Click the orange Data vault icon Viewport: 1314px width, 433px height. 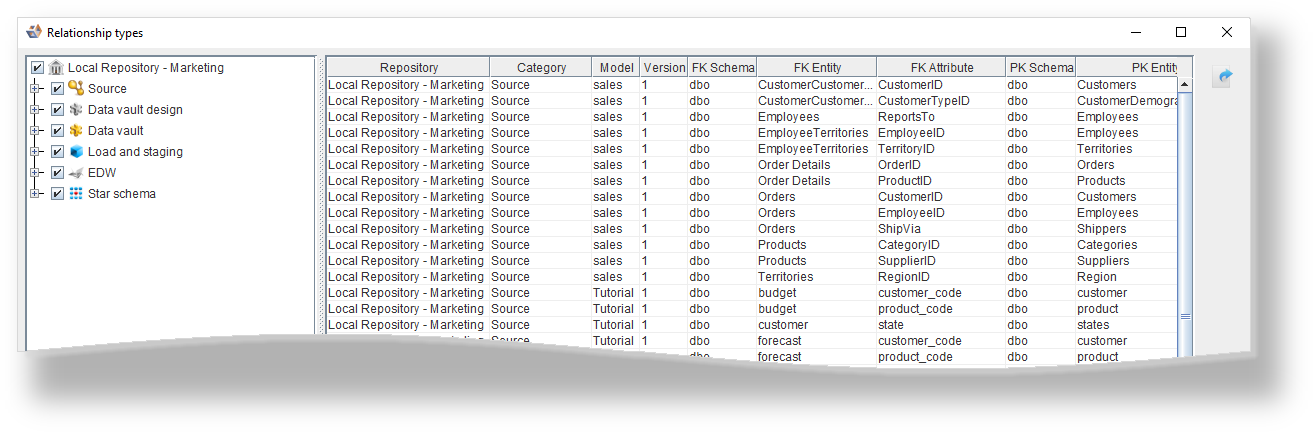[76, 131]
